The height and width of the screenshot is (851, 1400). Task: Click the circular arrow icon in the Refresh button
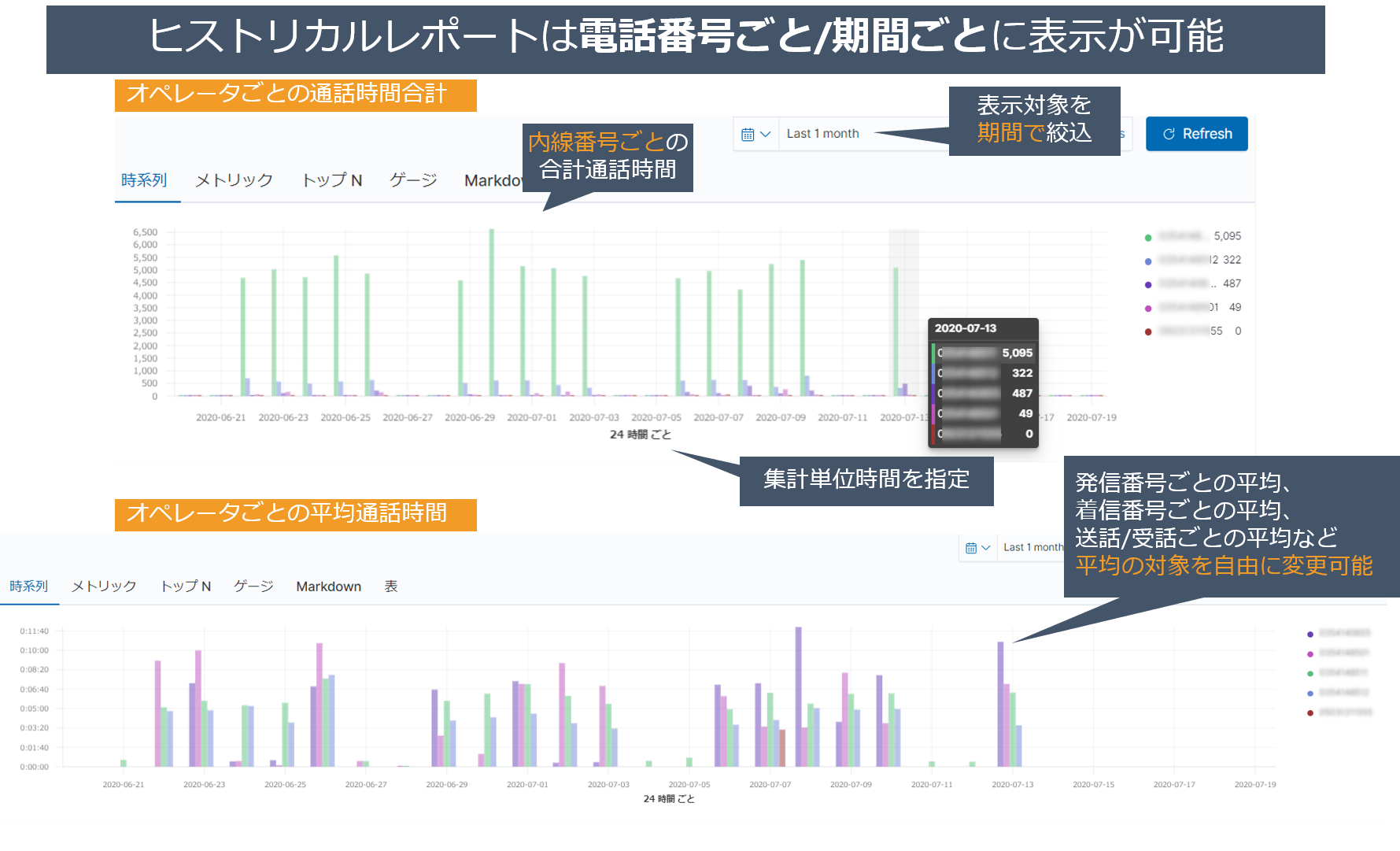pyautogui.click(x=1169, y=135)
